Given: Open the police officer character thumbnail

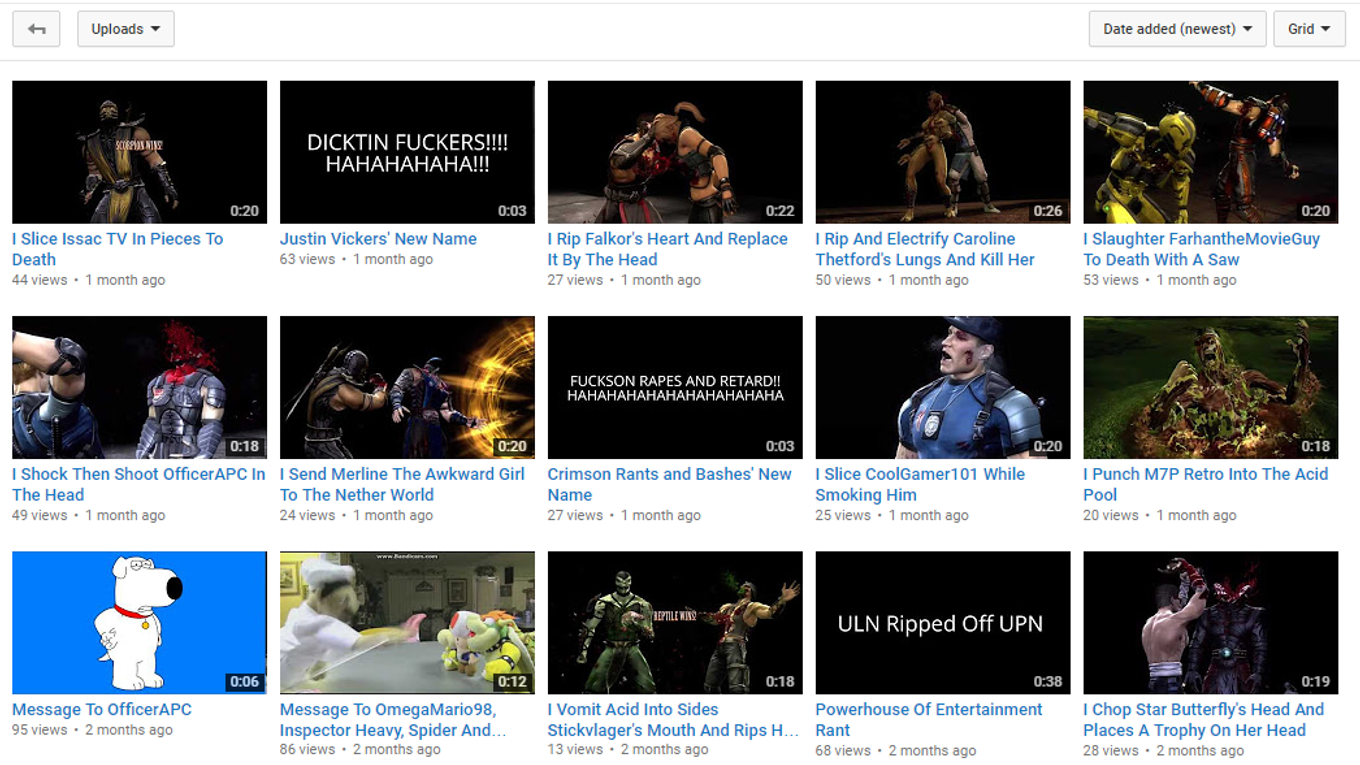Looking at the screenshot, I should [942, 387].
